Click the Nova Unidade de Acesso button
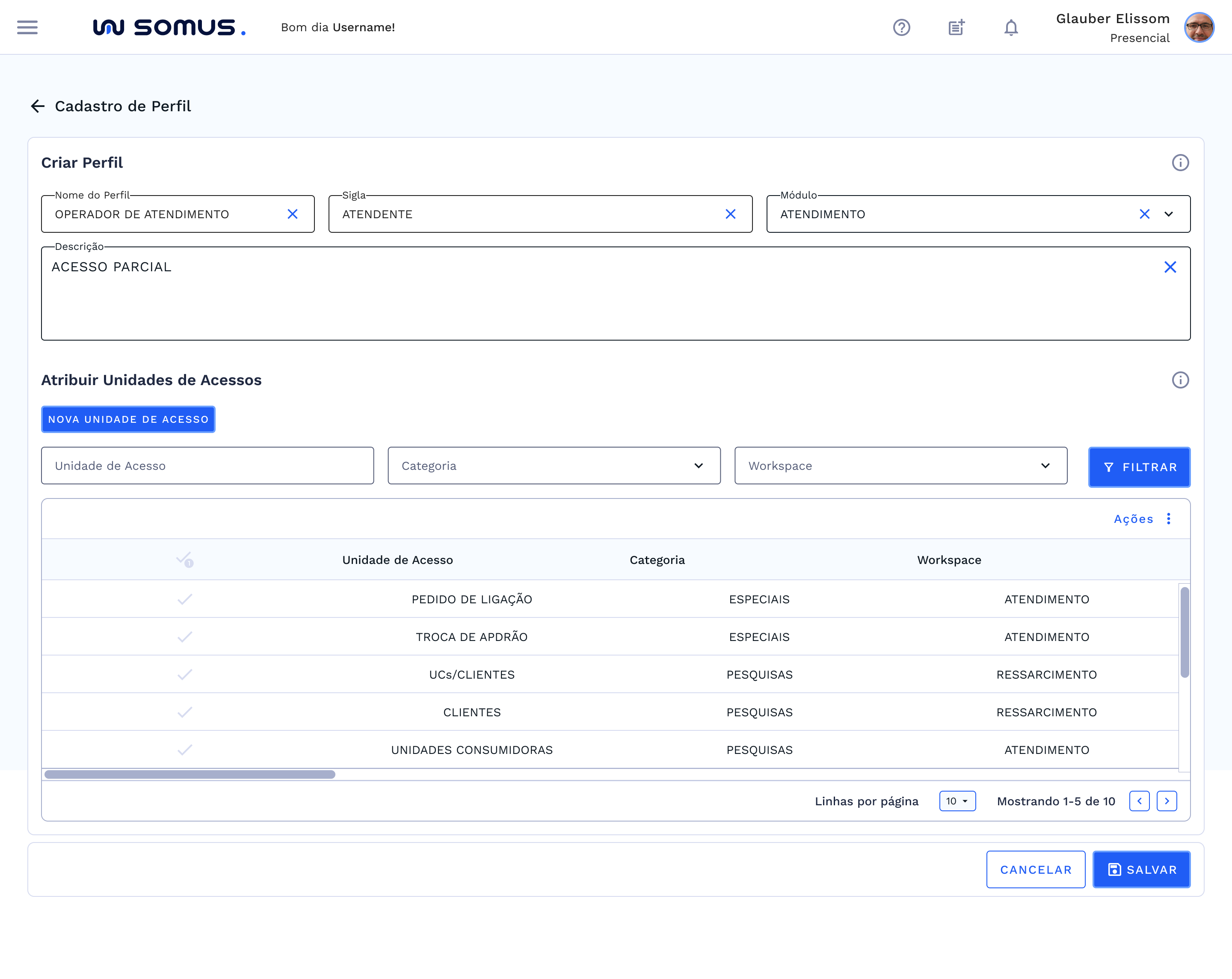 [x=128, y=419]
